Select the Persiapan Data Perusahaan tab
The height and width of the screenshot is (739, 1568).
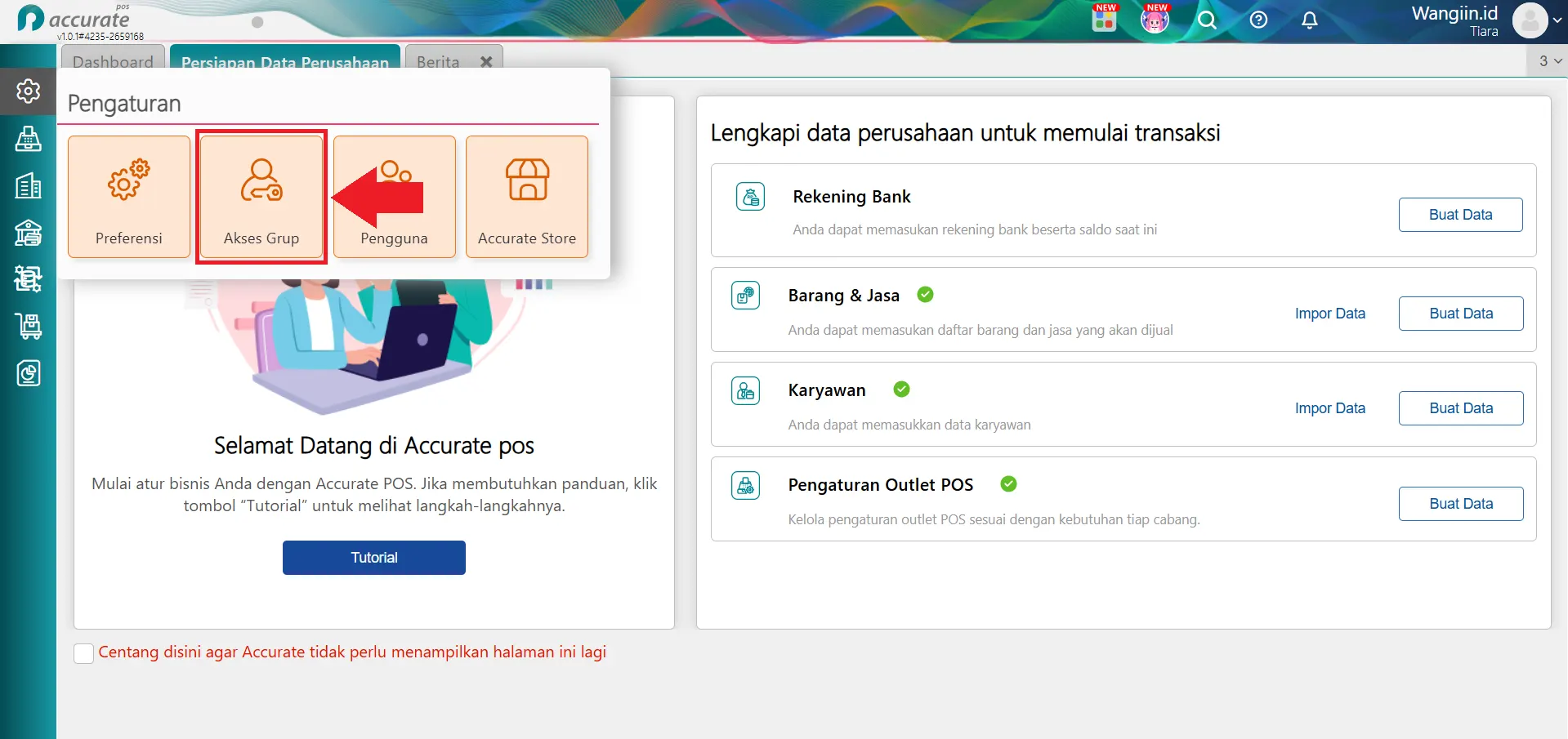pos(285,59)
